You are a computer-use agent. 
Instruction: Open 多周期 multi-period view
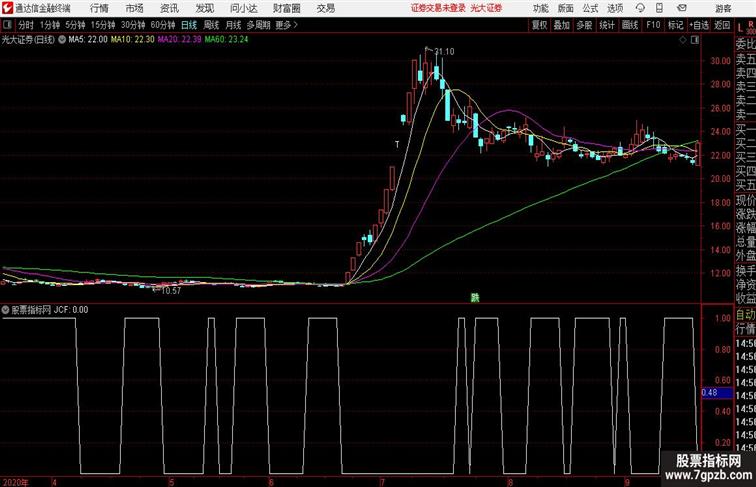pos(258,25)
